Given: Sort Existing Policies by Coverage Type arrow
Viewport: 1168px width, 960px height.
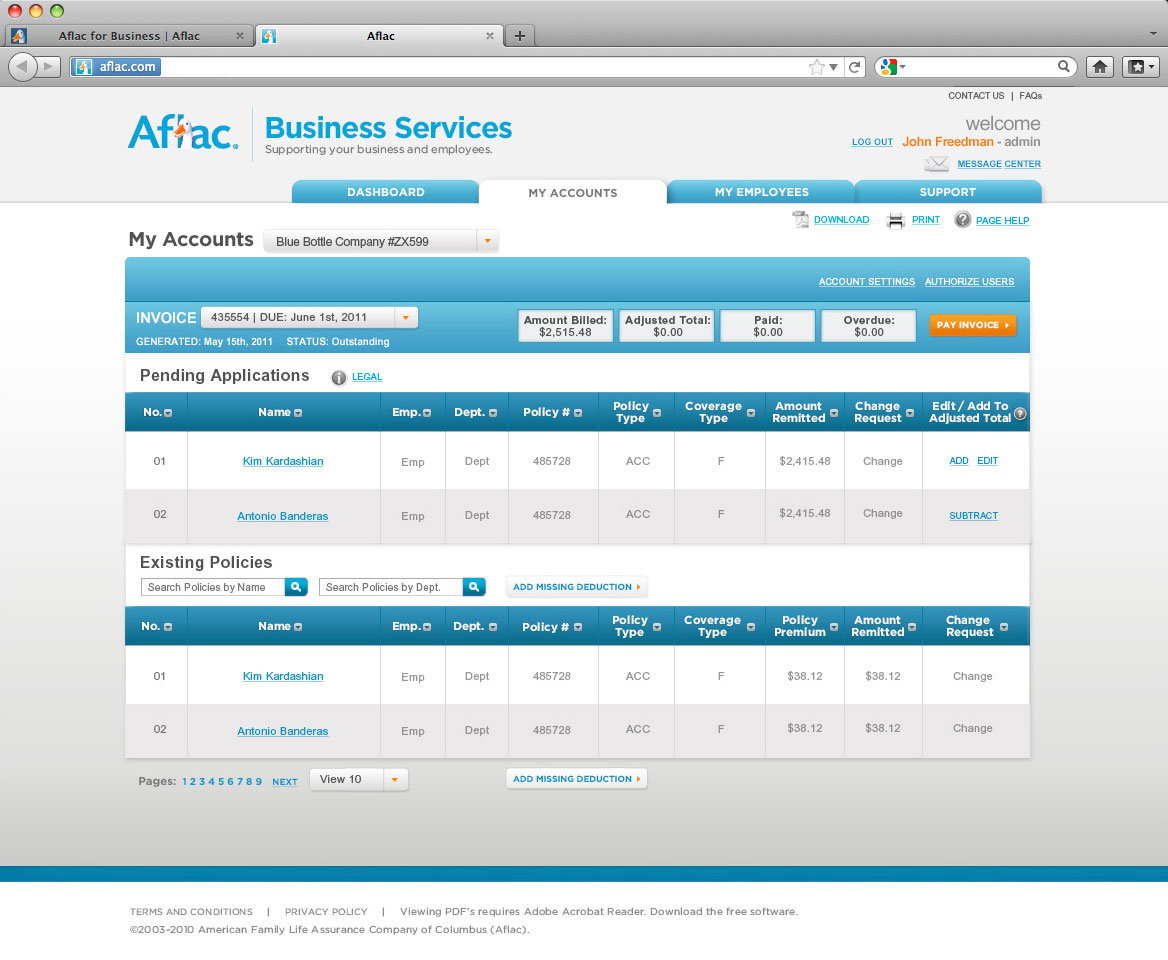Looking at the screenshot, I should 750,627.
